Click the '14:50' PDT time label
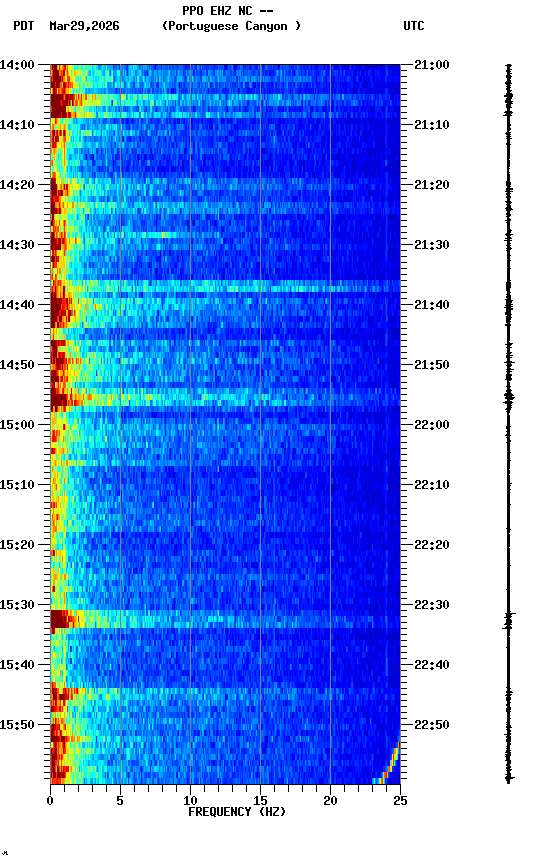The width and height of the screenshot is (552, 864). (17, 365)
